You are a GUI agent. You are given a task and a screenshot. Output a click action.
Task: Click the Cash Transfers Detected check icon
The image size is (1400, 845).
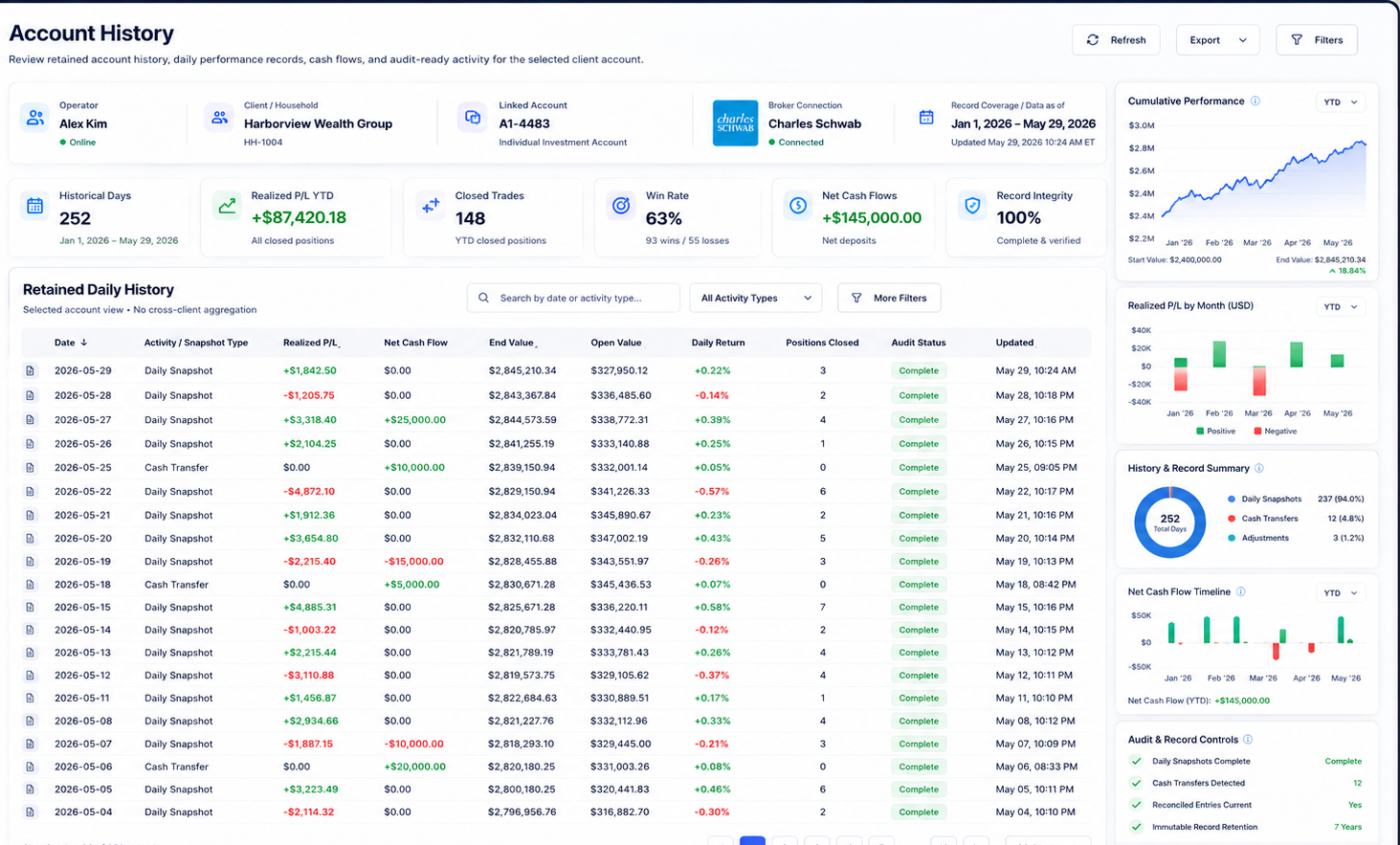tap(1136, 784)
